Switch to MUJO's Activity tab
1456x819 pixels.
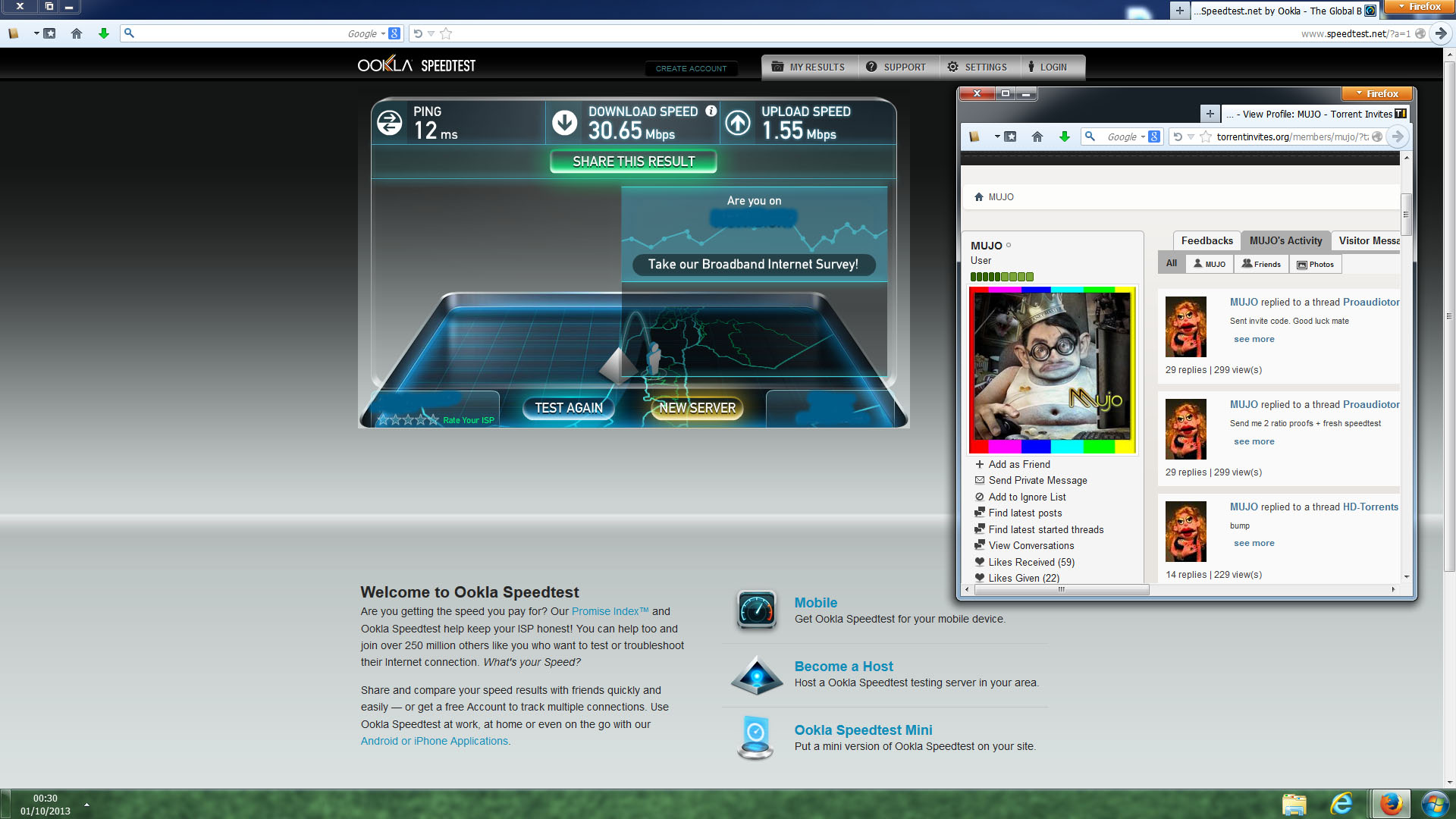1285,240
